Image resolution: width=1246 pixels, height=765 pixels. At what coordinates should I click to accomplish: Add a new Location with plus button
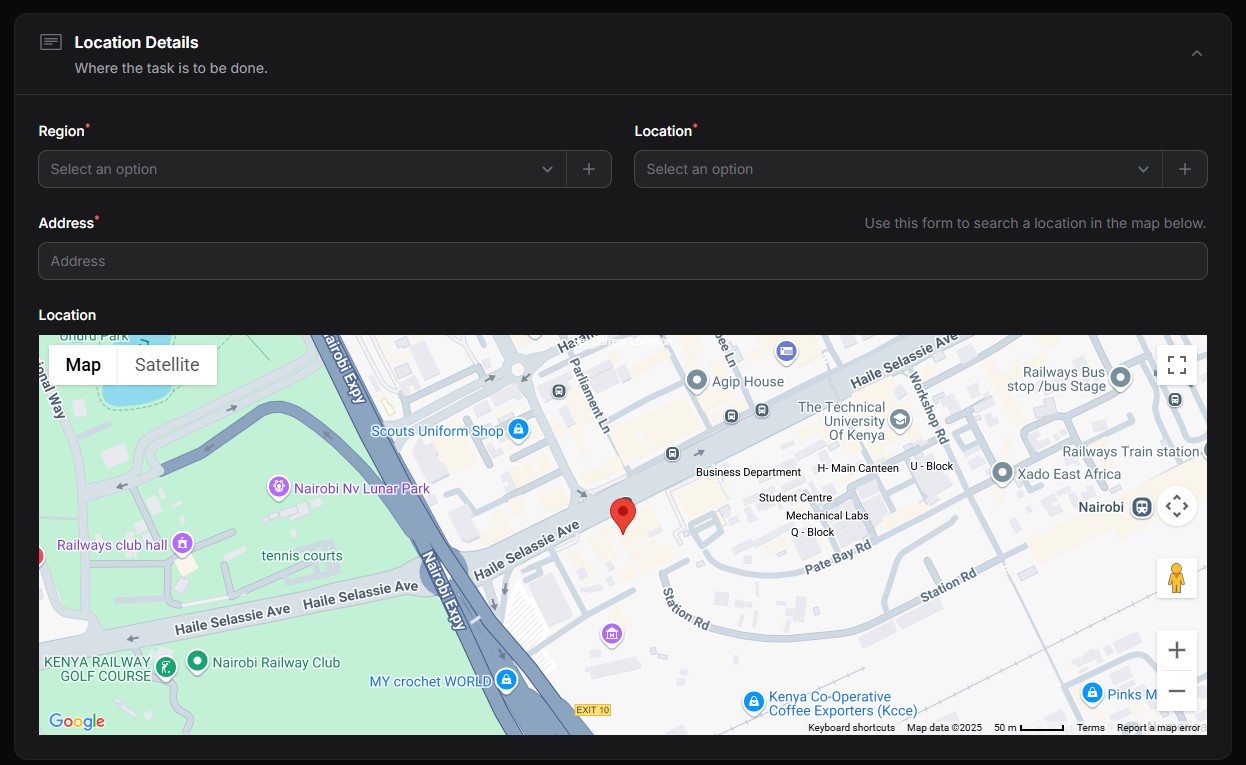click(1185, 169)
